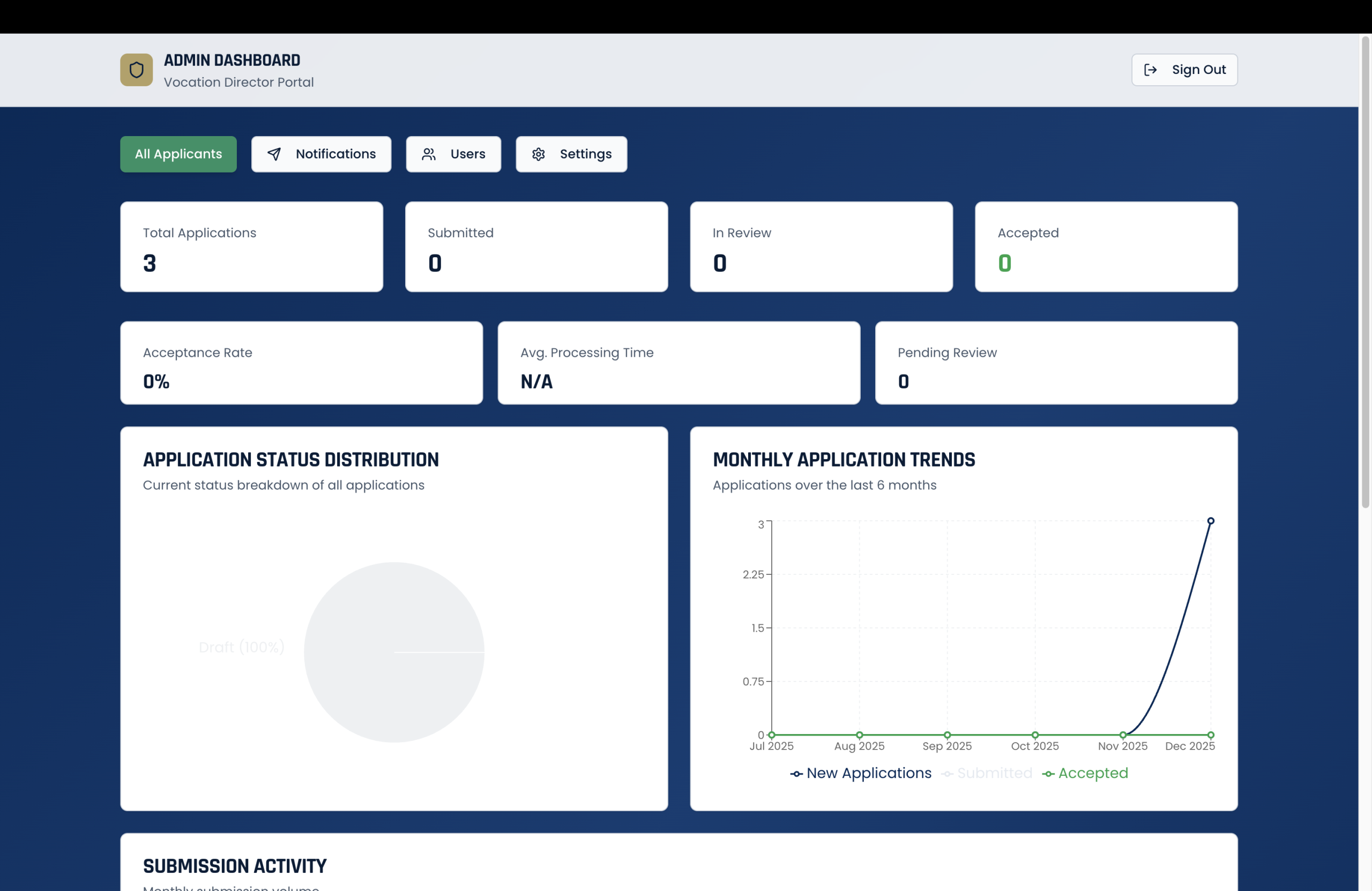This screenshot has width=1372, height=891.
Task: Click the gear Settings icon
Action: point(539,154)
